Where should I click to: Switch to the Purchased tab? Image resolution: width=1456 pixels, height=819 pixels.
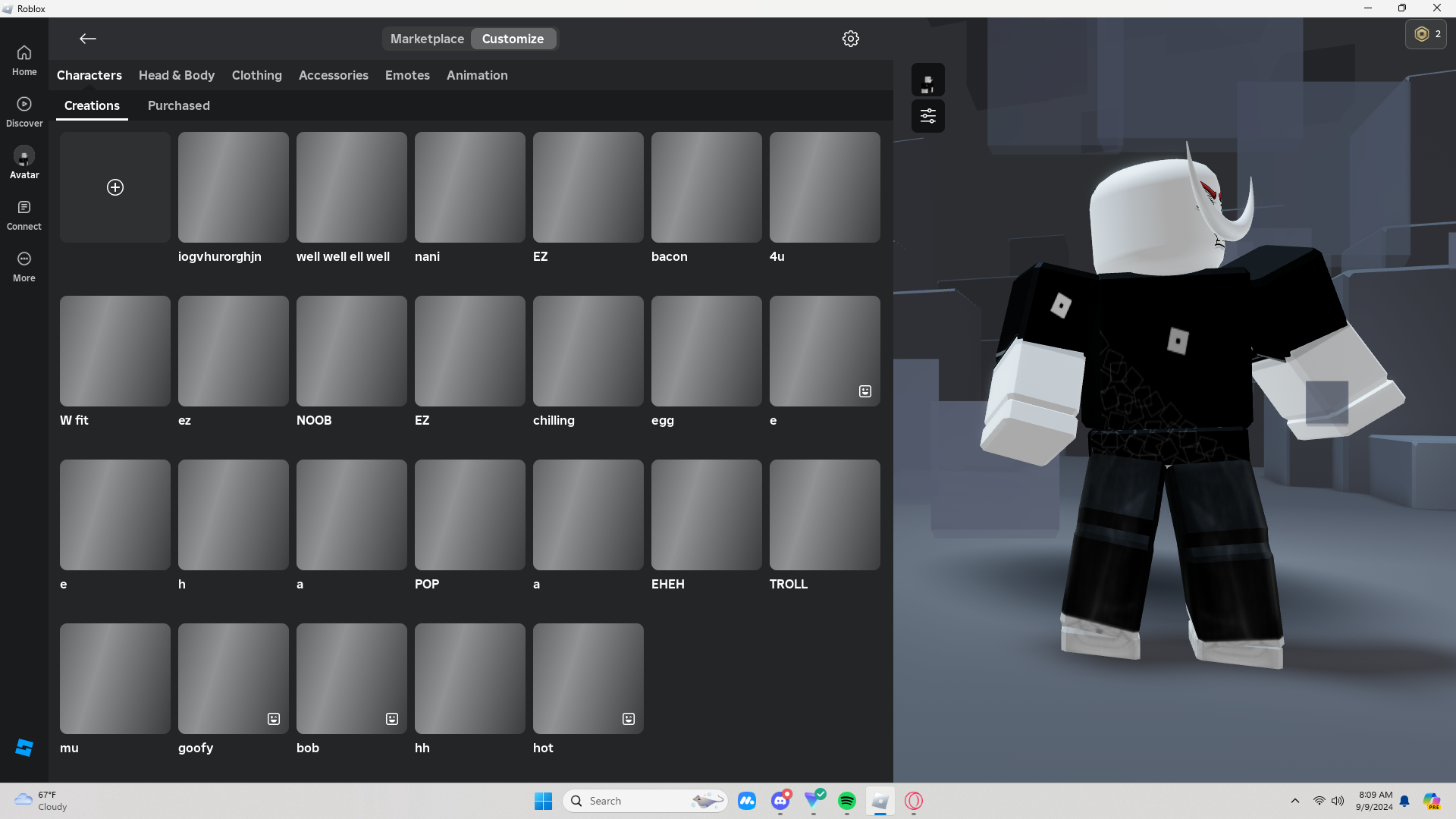point(178,105)
